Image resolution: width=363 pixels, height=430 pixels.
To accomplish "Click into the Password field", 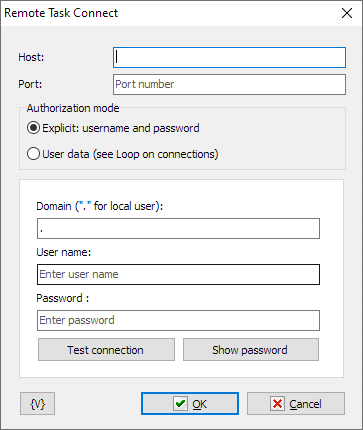I will [x=178, y=321].
